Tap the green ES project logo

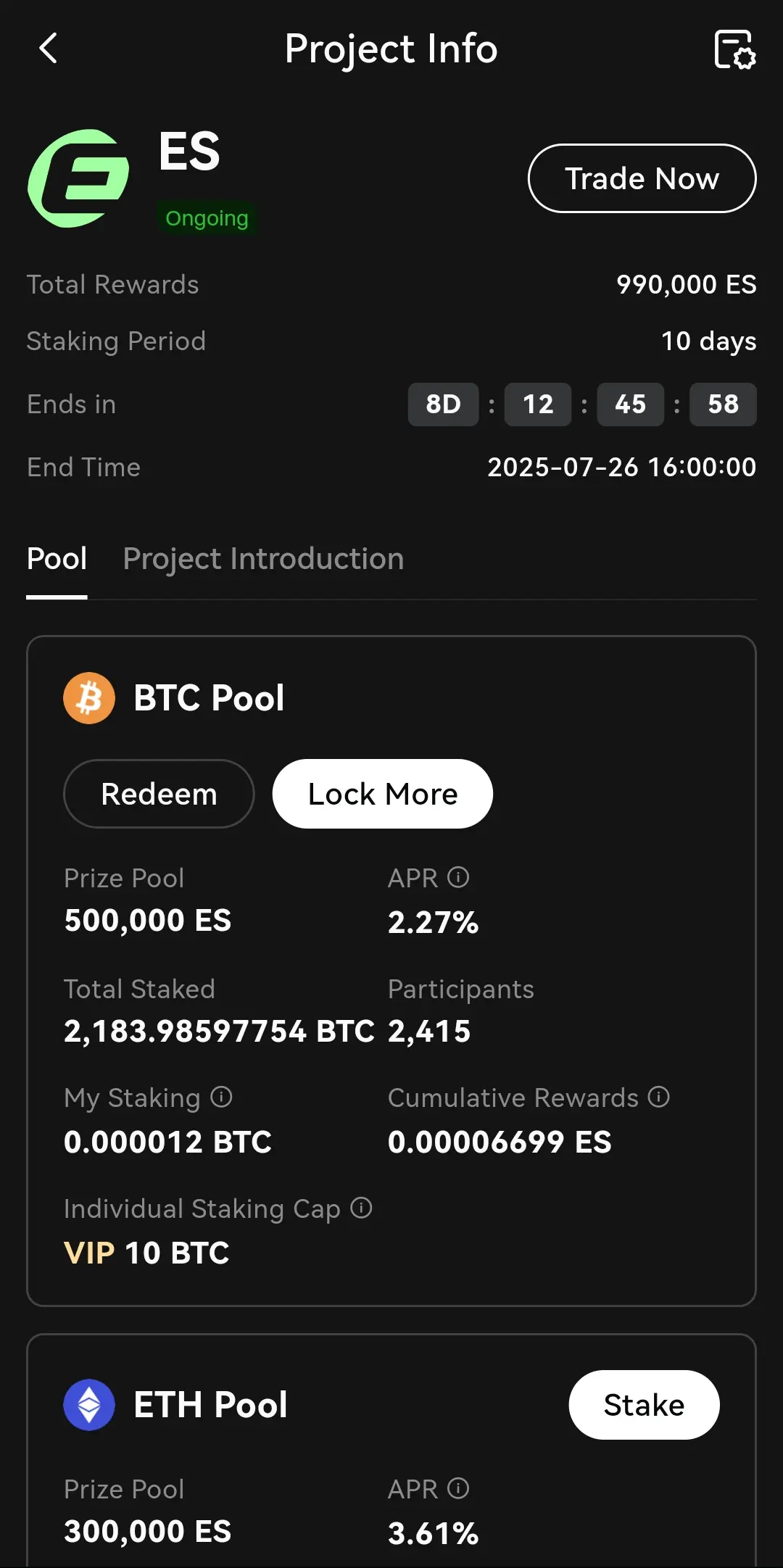click(x=79, y=178)
